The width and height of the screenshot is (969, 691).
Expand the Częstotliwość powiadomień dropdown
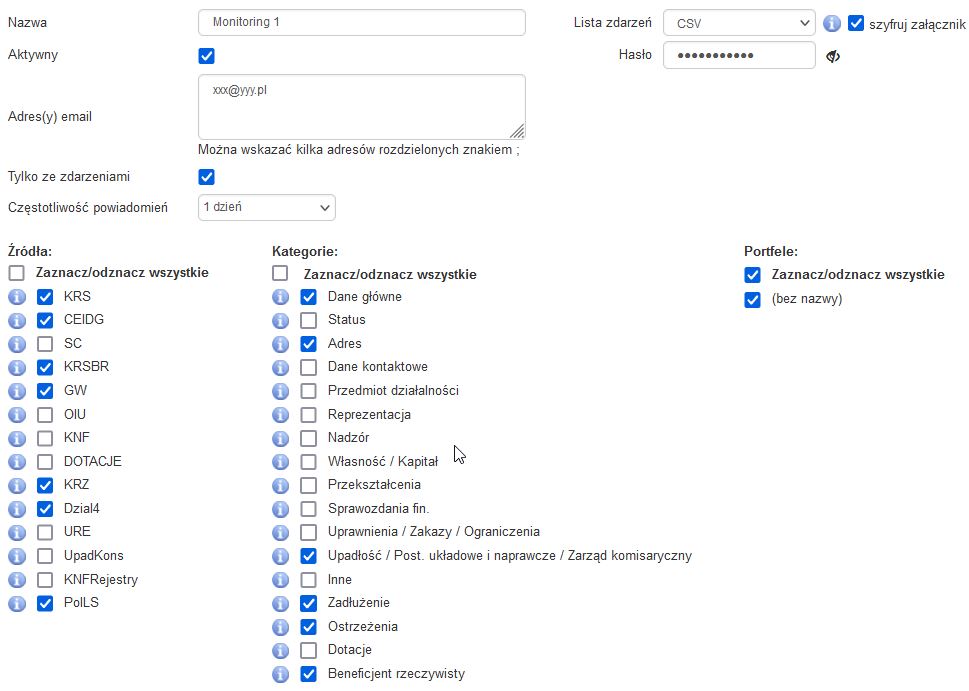tap(267, 207)
